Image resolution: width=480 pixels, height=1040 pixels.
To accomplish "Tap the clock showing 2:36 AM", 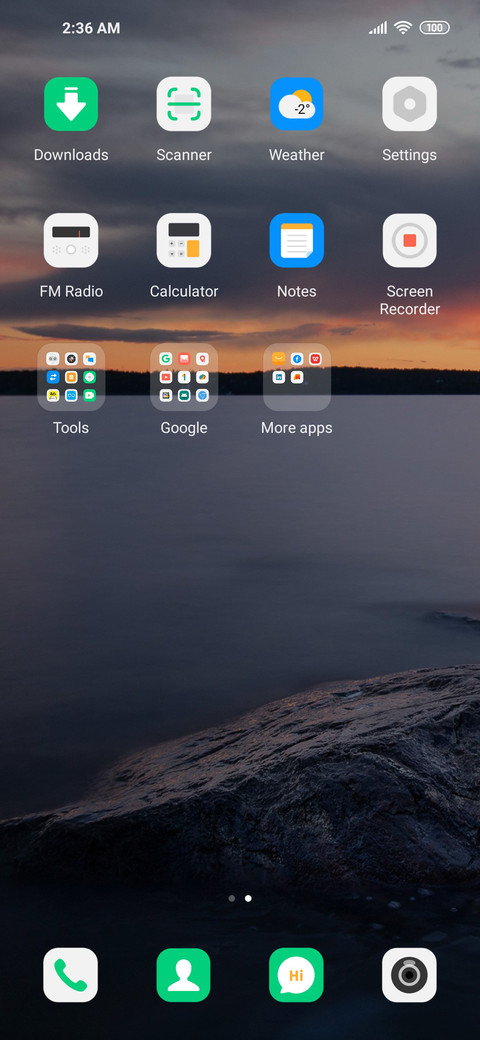I will tap(91, 28).
